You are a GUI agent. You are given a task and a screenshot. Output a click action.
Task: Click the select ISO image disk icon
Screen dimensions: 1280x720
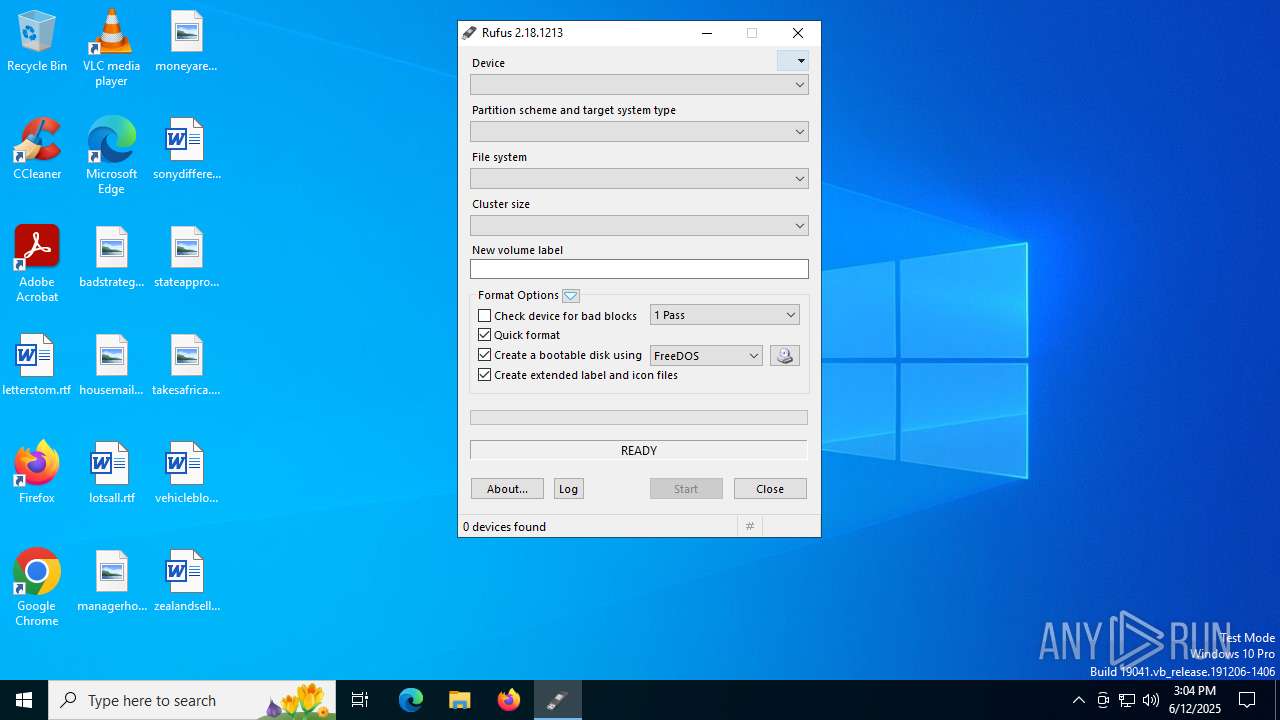pos(785,355)
